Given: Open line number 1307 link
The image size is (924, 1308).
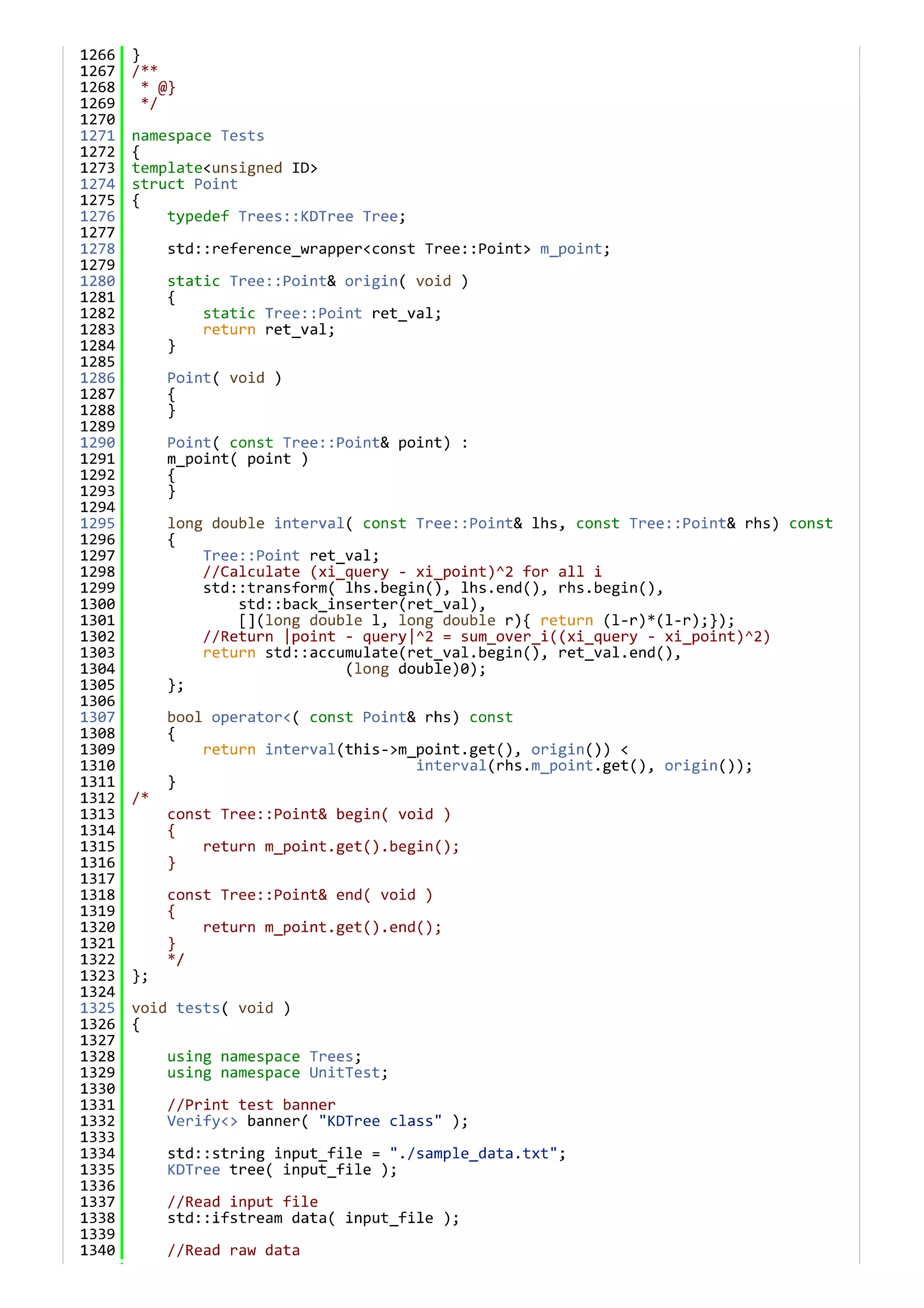Looking at the screenshot, I should point(97,717).
